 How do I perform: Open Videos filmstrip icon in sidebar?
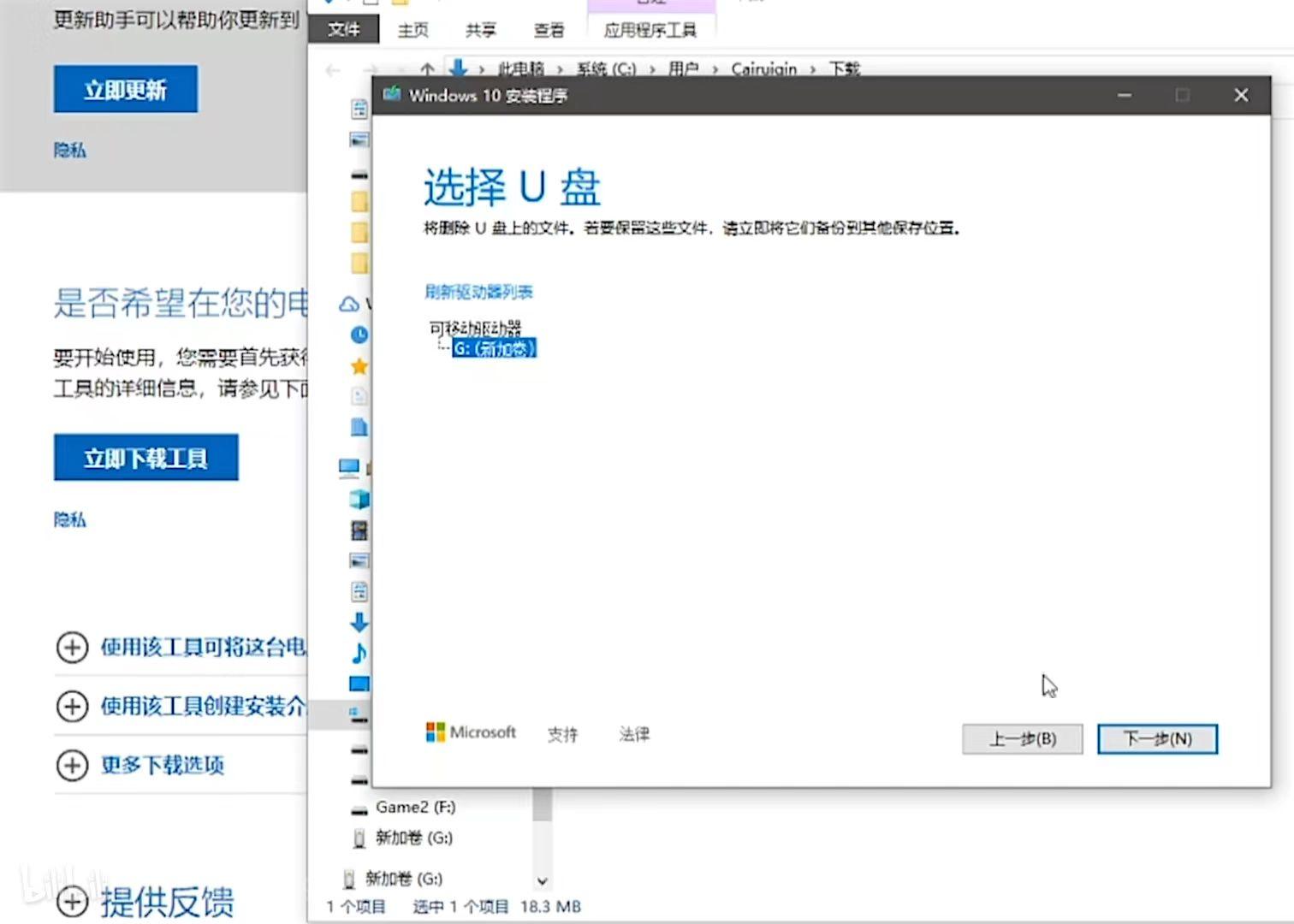359,530
